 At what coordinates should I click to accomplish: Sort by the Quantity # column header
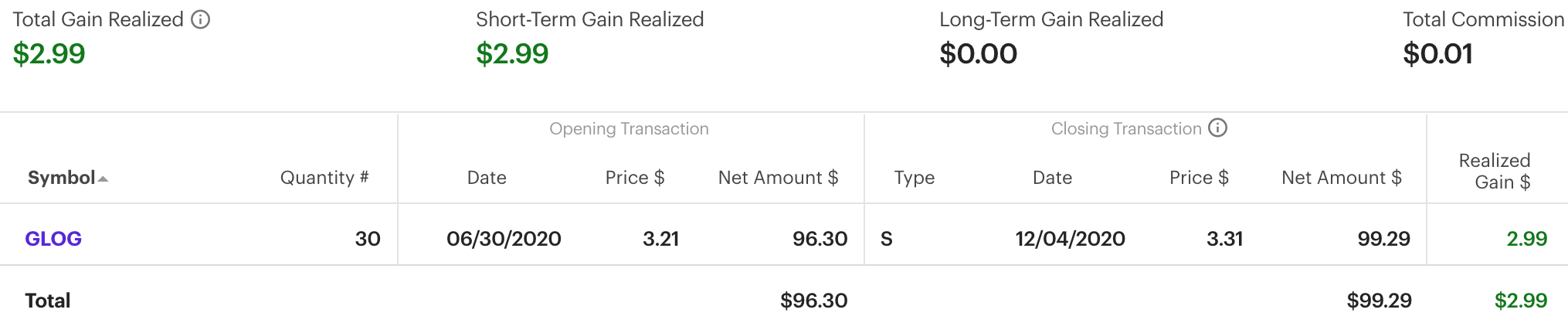click(324, 178)
